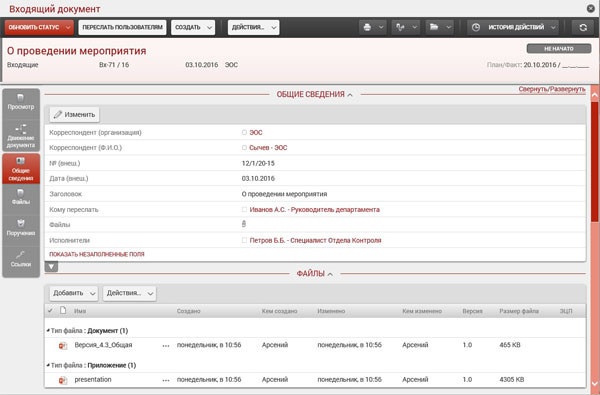Screen dimensions: 600x395
Task: Click the Свернуть/Развернуть link
Action: click(x=552, y=89)
